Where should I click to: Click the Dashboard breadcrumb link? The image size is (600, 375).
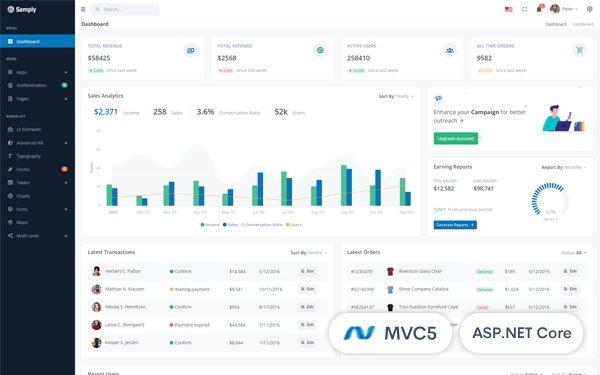556,24
